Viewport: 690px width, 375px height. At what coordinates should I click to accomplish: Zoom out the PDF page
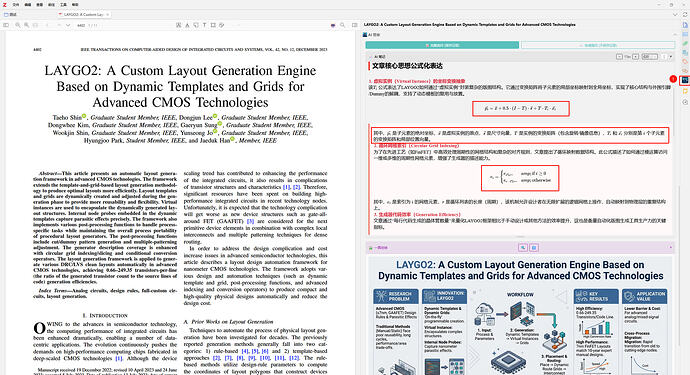18,25
